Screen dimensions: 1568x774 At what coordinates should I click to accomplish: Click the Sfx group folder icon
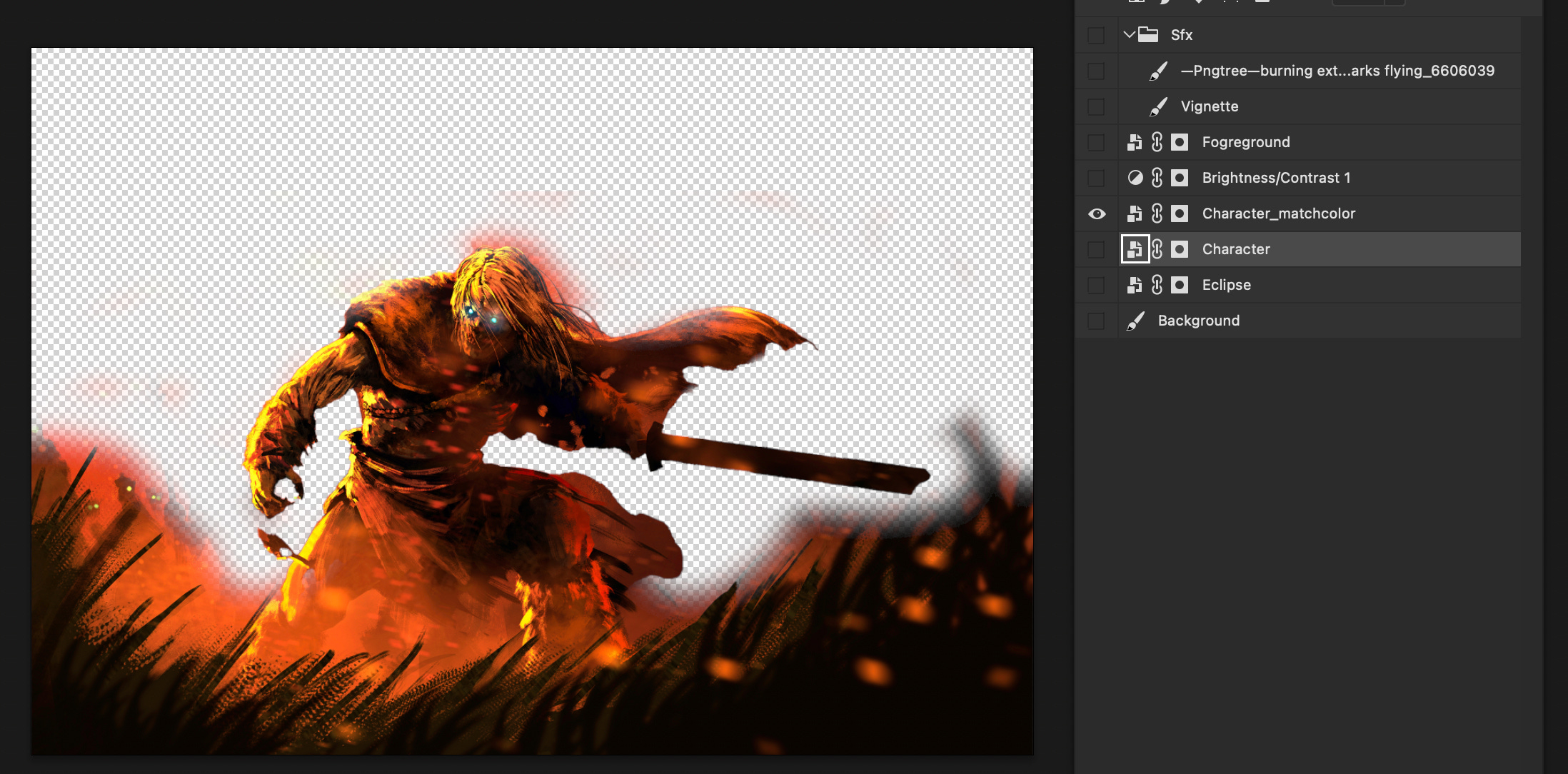(x=1148, y=34)
